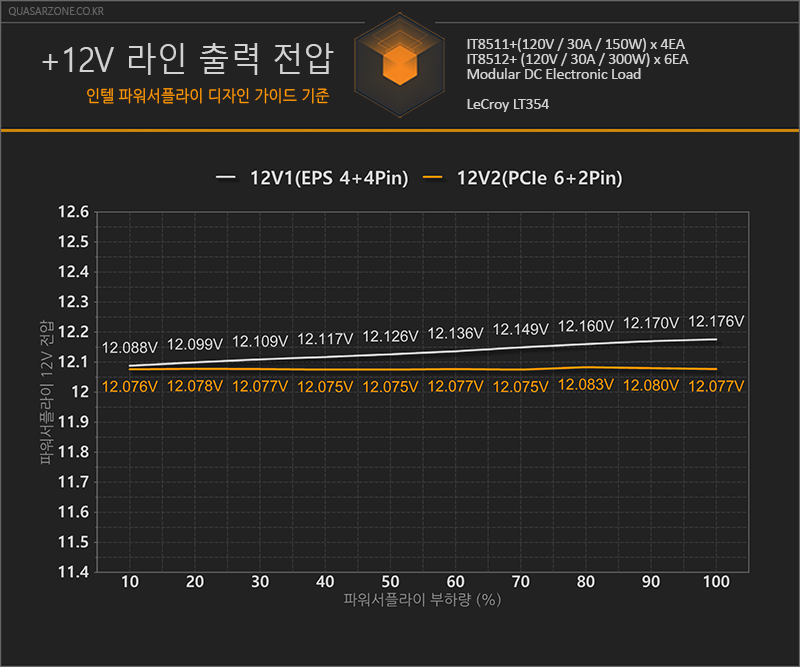Click the x-axis title '파워서플라이 부하량 (%)'
Image resolution: width=800 pixels, height=667 pixels.
click(x=422, y=600)
